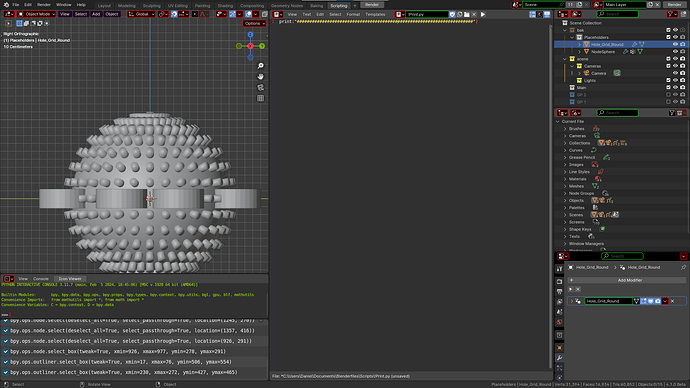Open the Object Mode dropdown
The image size is (690, 388).
click(36, 14)
